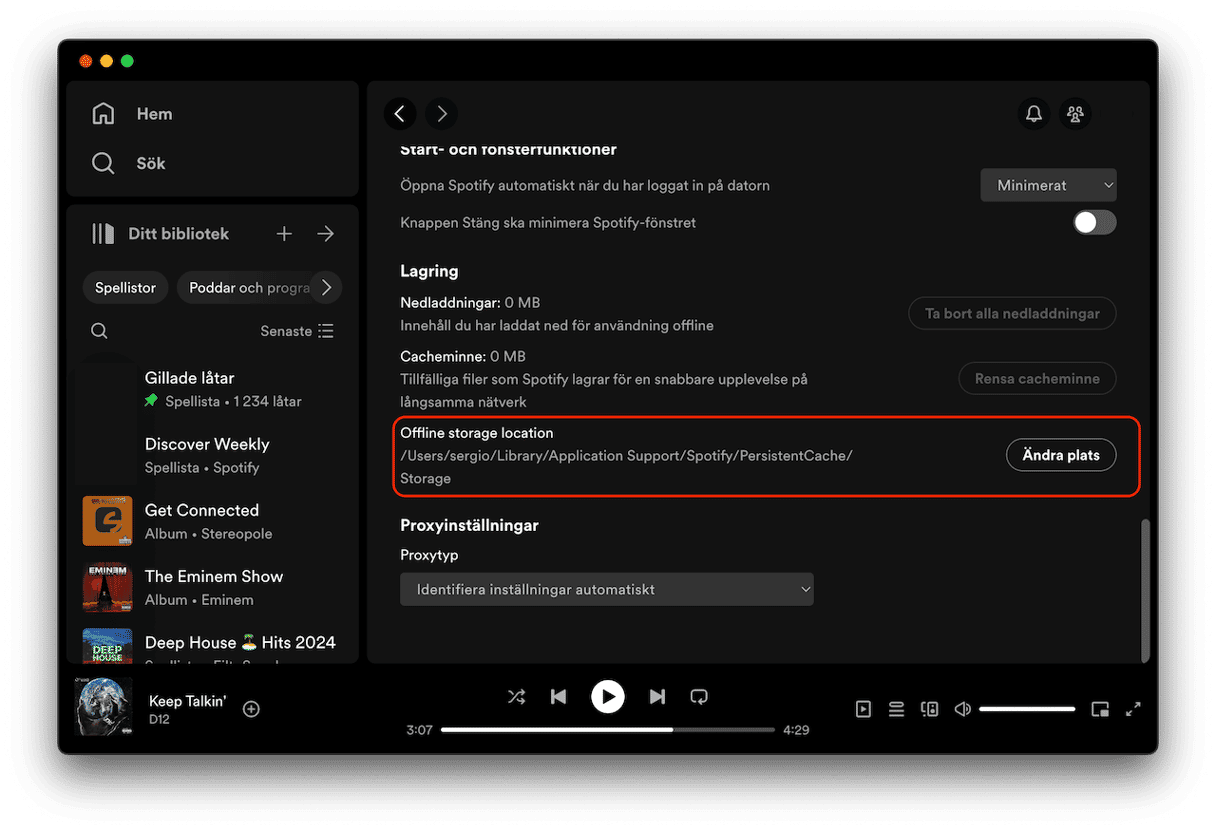Open mini player icon
Screen dimensions: 1216x831
pyautogui.click(x=1100, y=709)
